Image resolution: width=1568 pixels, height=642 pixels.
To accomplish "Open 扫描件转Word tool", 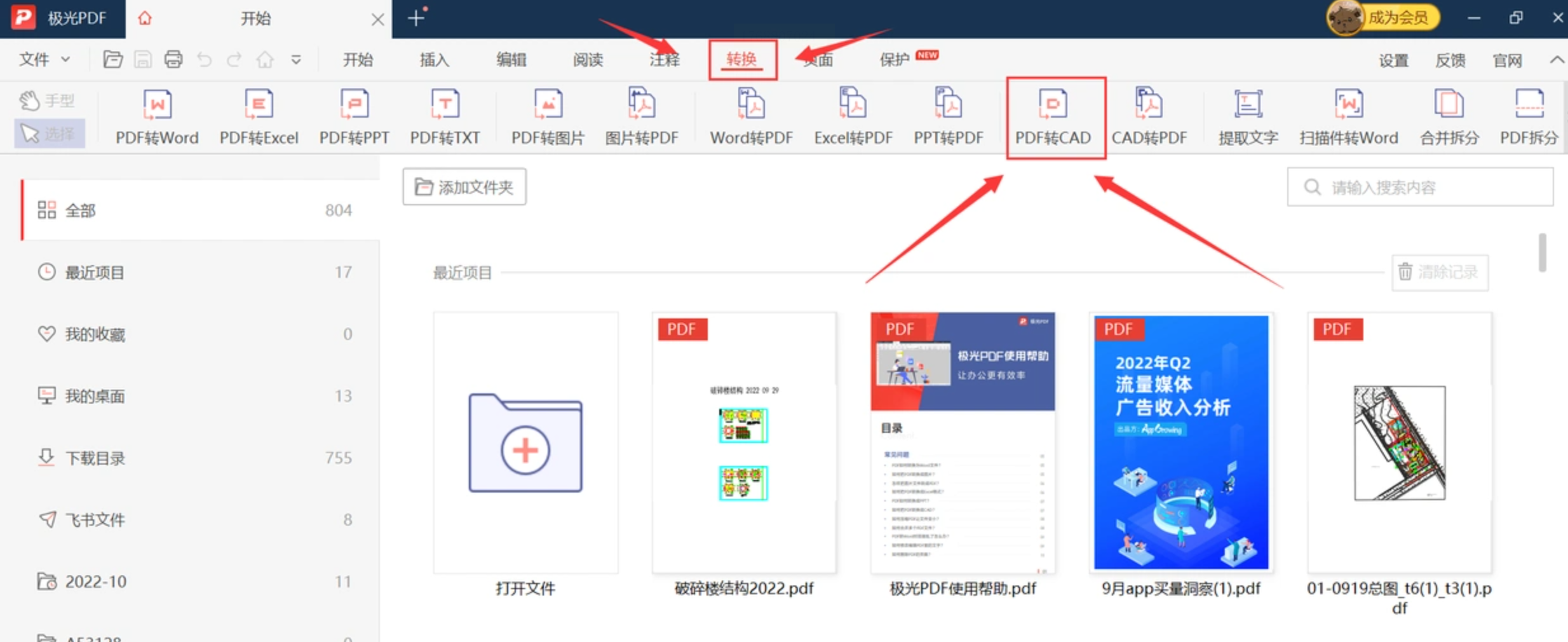I will (x=1348, y=118).
